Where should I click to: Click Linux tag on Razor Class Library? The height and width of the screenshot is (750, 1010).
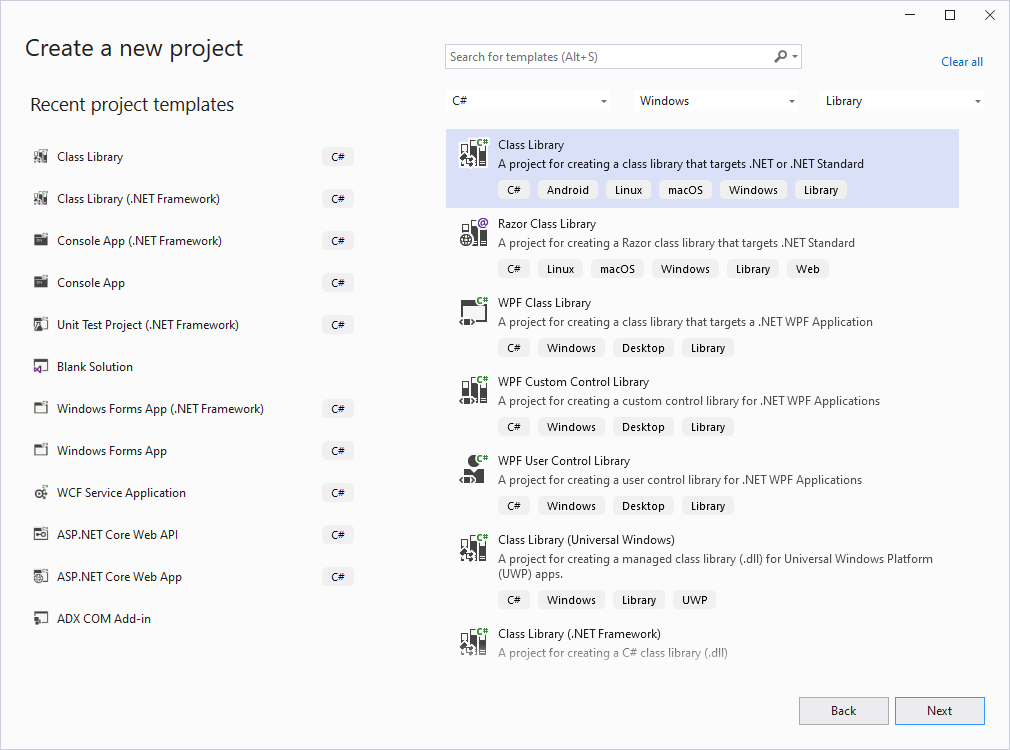(560, 269)
